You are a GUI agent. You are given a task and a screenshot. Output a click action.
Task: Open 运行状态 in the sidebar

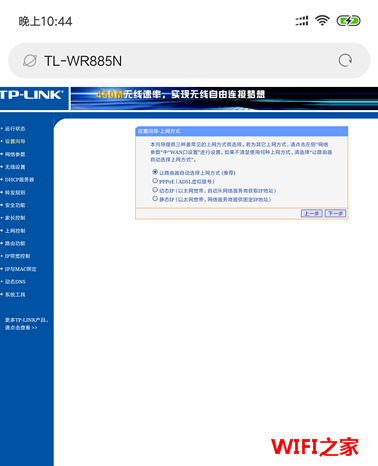pyautogui.click(x=15, y=129)
